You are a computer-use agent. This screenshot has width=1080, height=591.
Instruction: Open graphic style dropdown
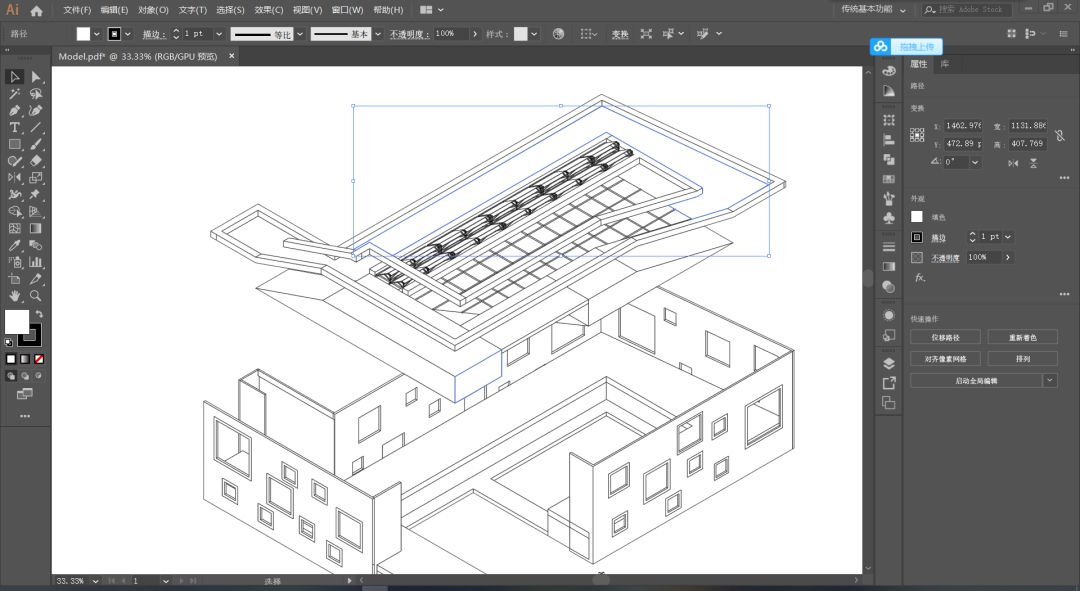(x=534, y=34)
